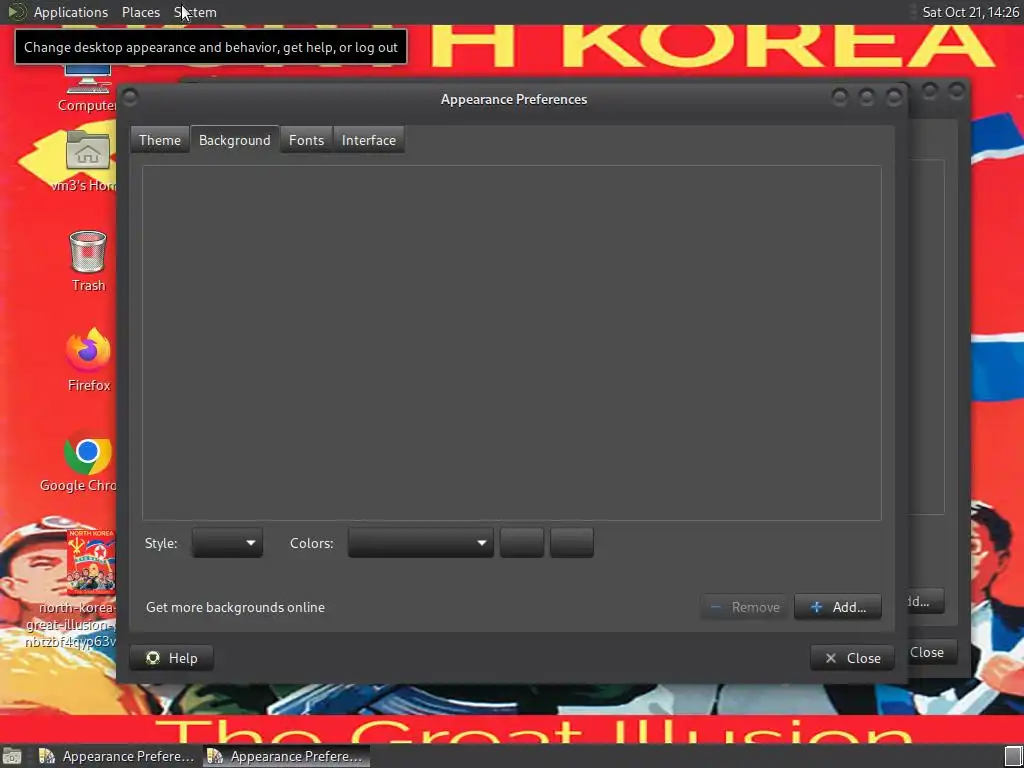The width and height of the screenshot is (1024, 768).
Task: Expand the Style dropdown
Action: point(227,543)
